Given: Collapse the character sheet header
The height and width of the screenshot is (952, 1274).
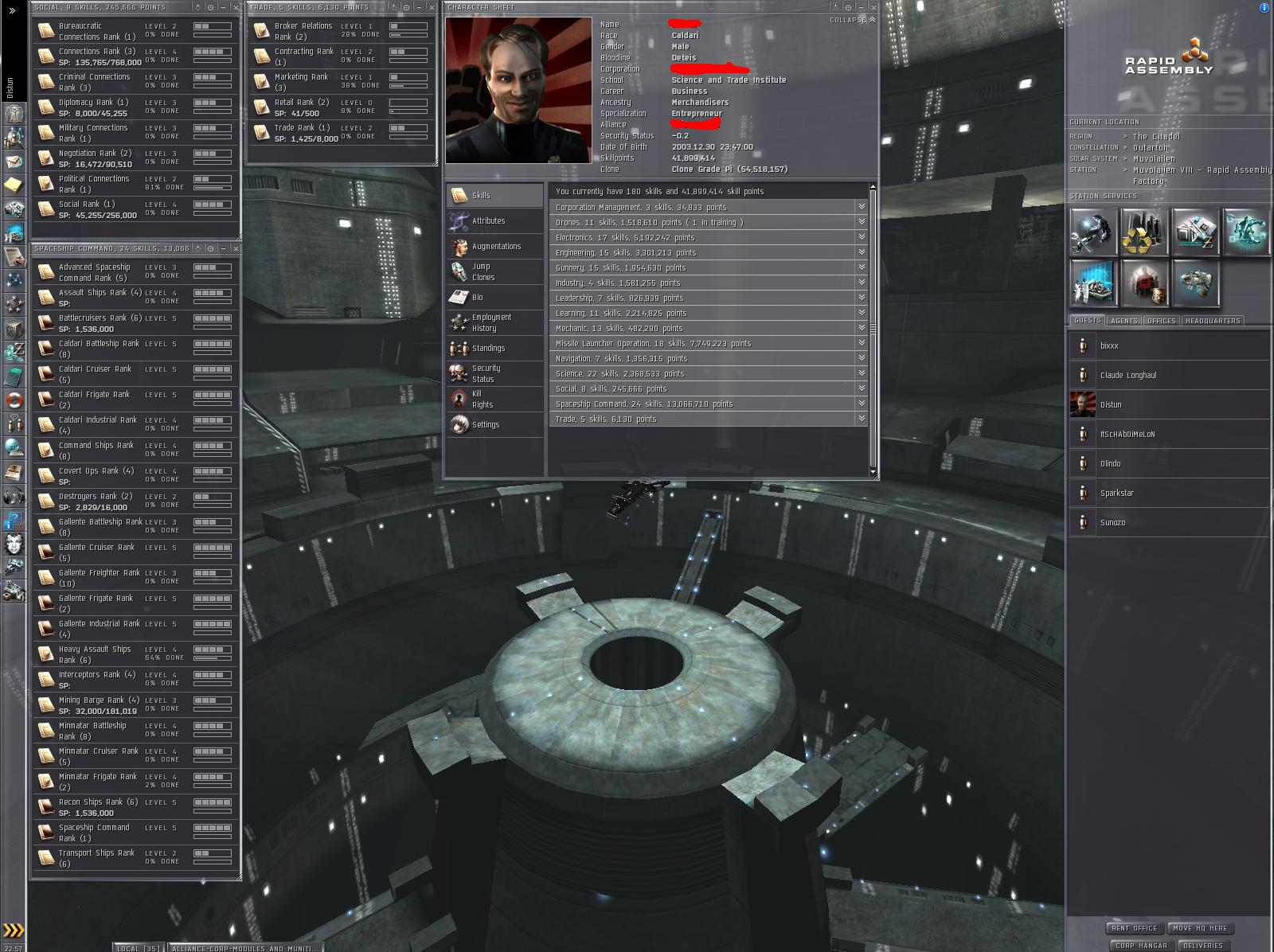Looking at the screenshot, I should [x=852, y=20].
